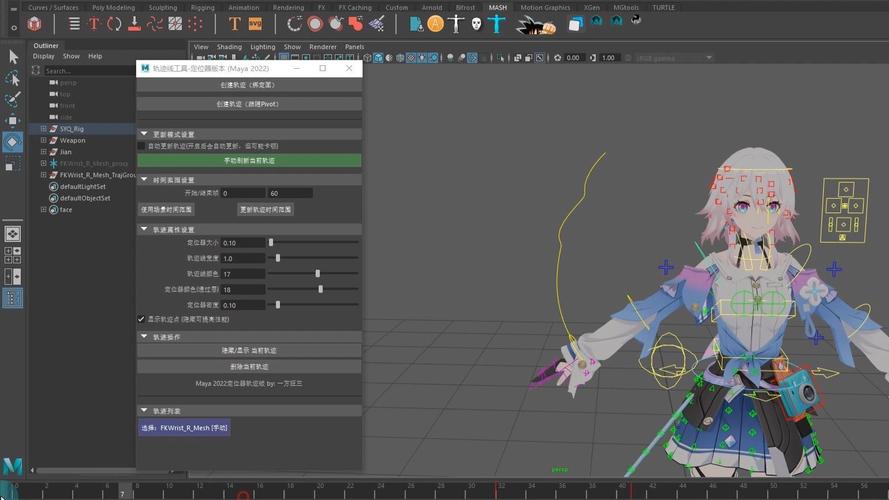
Task: Click the Maya logo at bottom left
Action: 12,466
